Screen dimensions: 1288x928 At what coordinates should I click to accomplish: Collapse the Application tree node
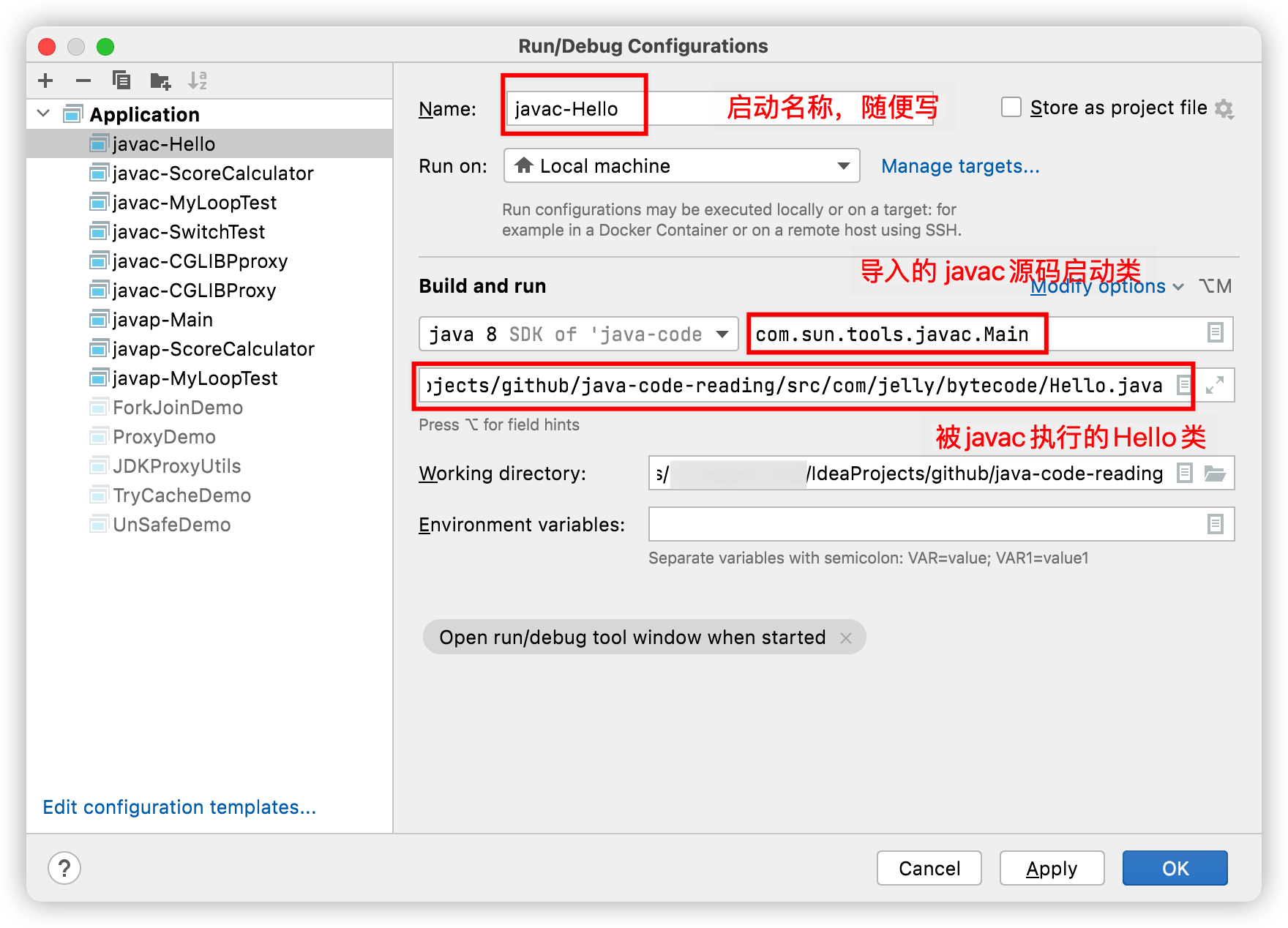point(44,114)
